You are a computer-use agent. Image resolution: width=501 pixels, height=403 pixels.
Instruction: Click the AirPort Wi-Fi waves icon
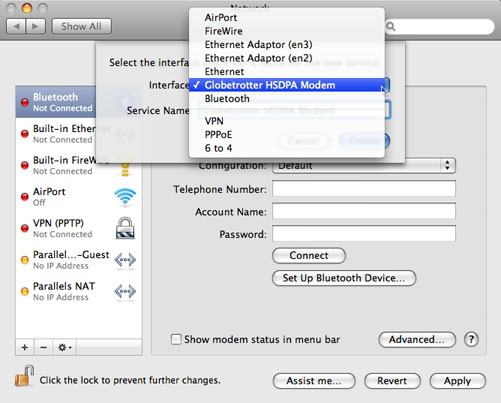point(125,196)
